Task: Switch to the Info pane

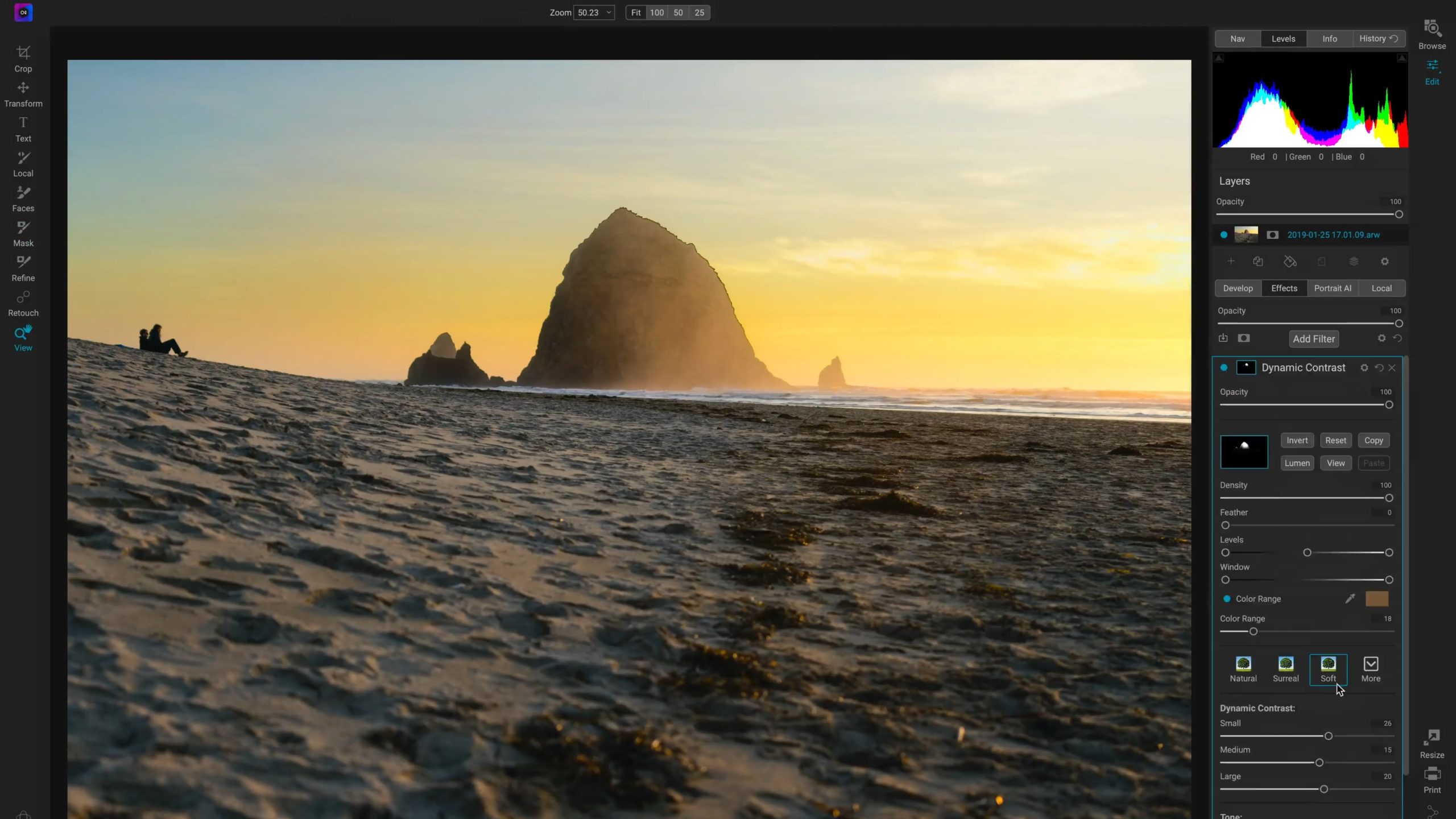Action: pyautogui.click(x=1329, y=39)
